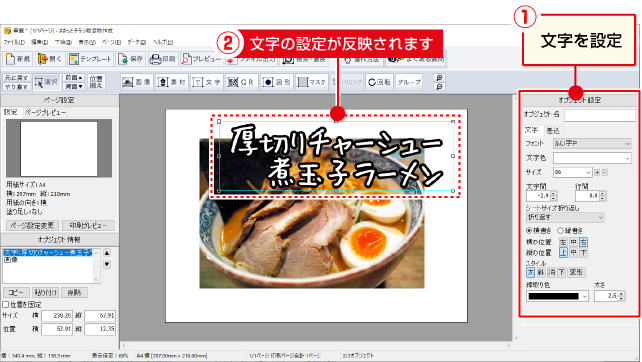The height and width of the screenshot is (362, 642).
Task: Rotate object with 回転 tool
Action: (379, 82)
